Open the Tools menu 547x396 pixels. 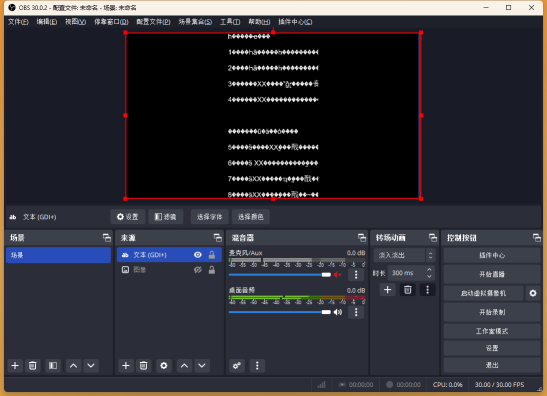[230, 22]
